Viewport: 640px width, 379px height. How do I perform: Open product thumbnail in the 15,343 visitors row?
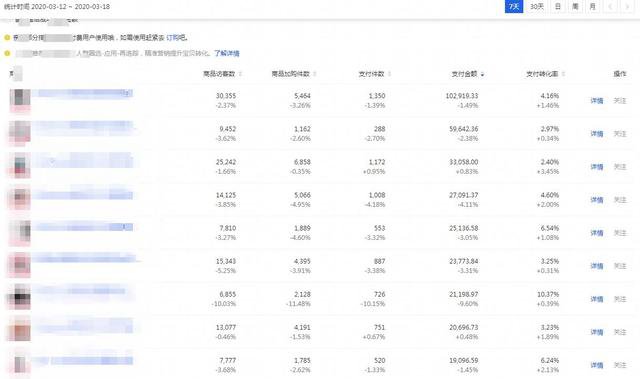(x=20, y=266)
